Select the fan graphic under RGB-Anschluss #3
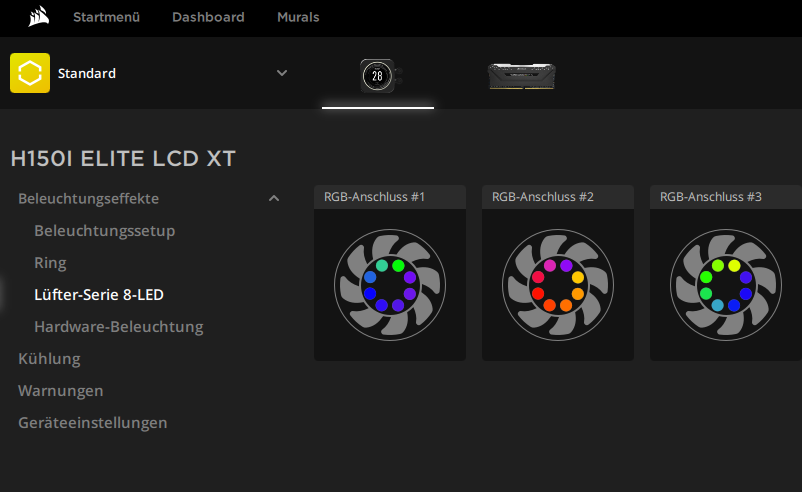The height and width of the screenshot is (492, 802). coord(726,285)
